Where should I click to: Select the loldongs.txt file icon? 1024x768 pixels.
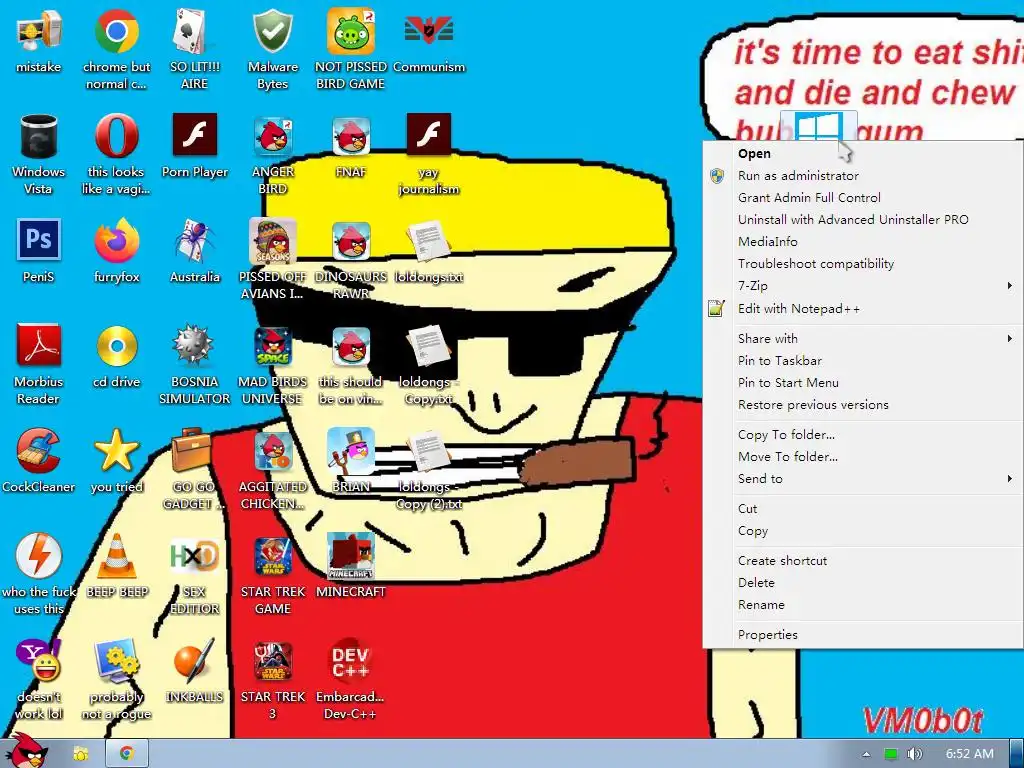coord(428,240)
